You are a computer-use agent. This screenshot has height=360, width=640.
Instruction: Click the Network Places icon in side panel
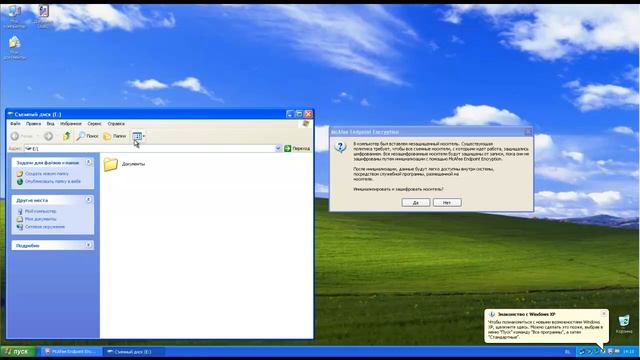[20, 227]
